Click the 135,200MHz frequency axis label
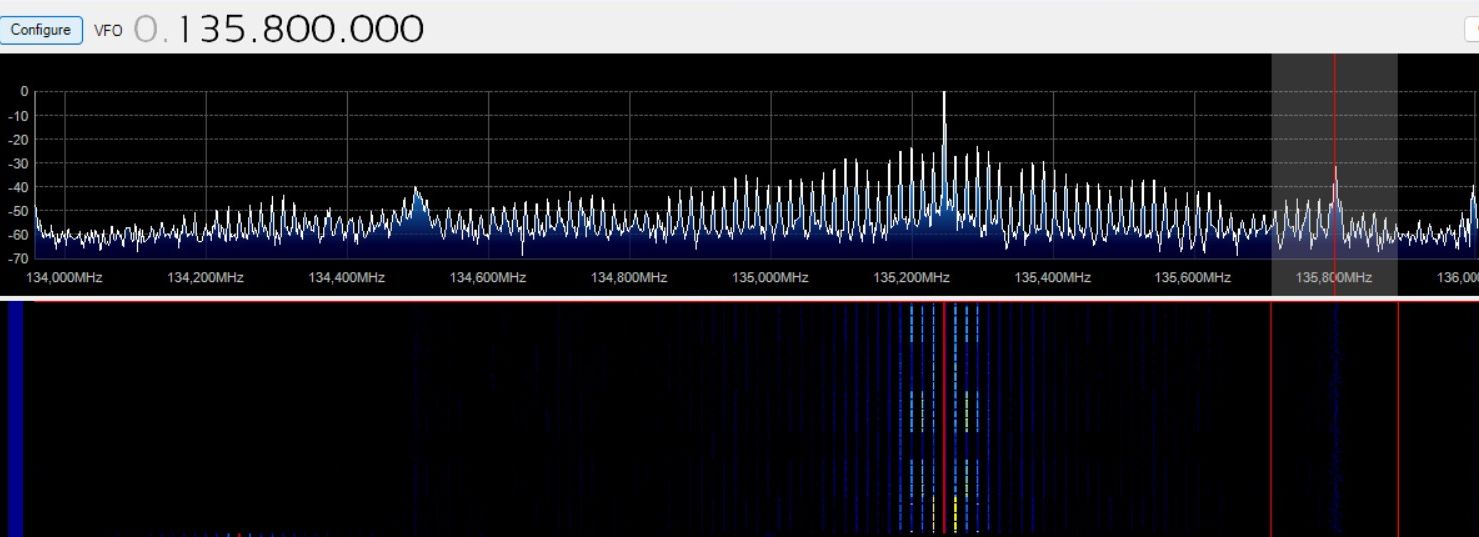 [x=911, y=278]
